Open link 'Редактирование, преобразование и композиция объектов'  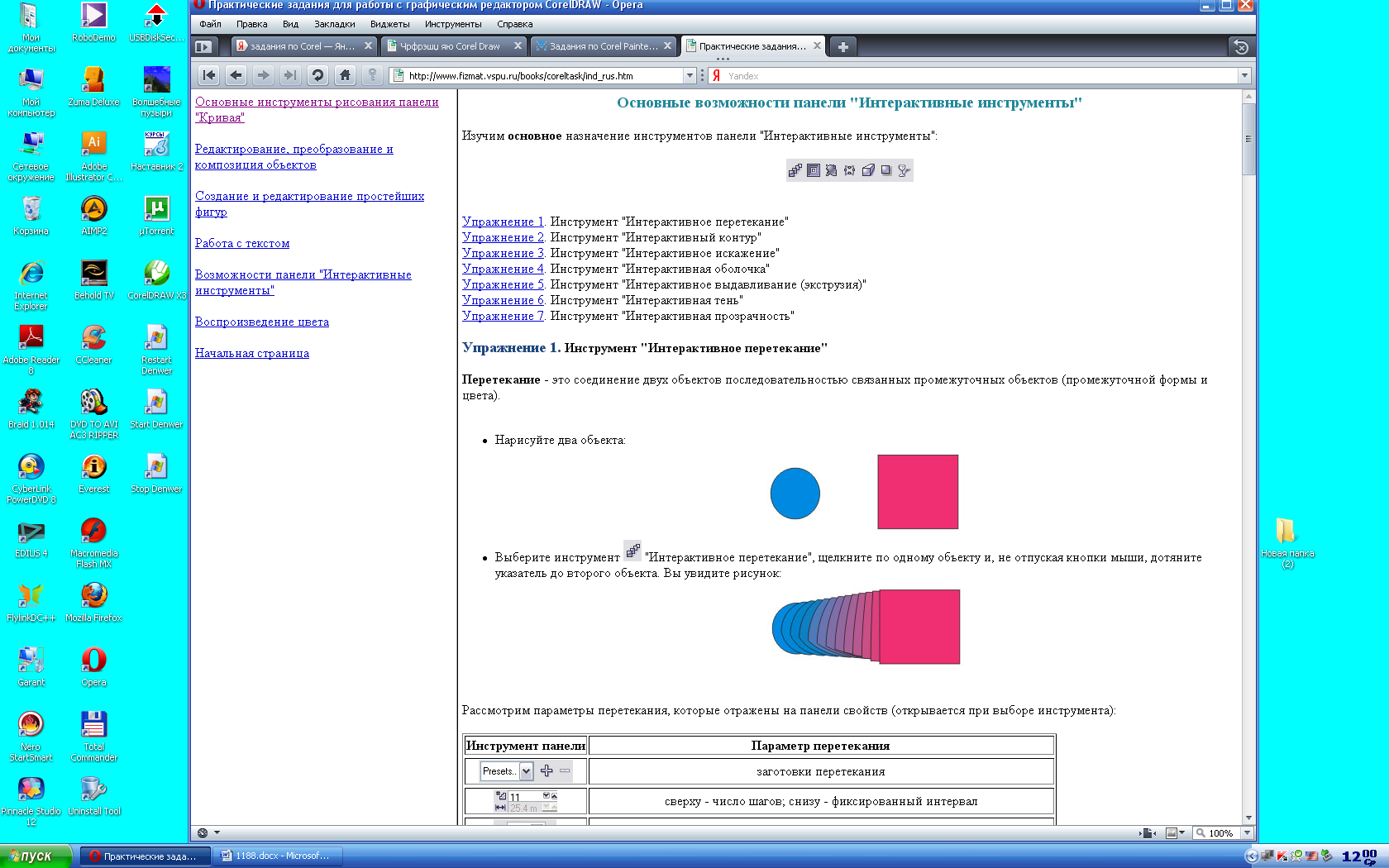tap(294, 157)
